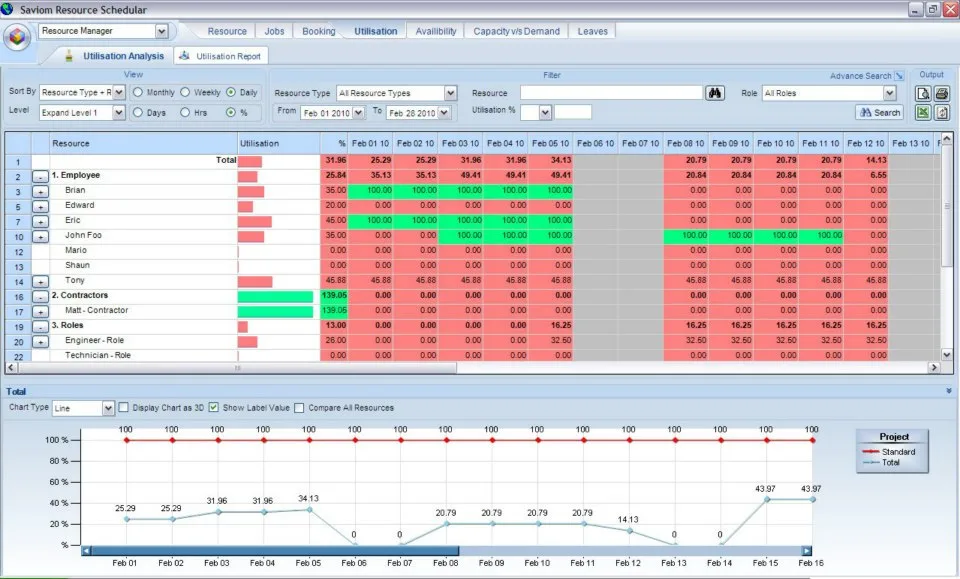Click right arrow of the chart scroll bar
The width and height of the screenshot is (960, 579).
(x=806, y=551)
